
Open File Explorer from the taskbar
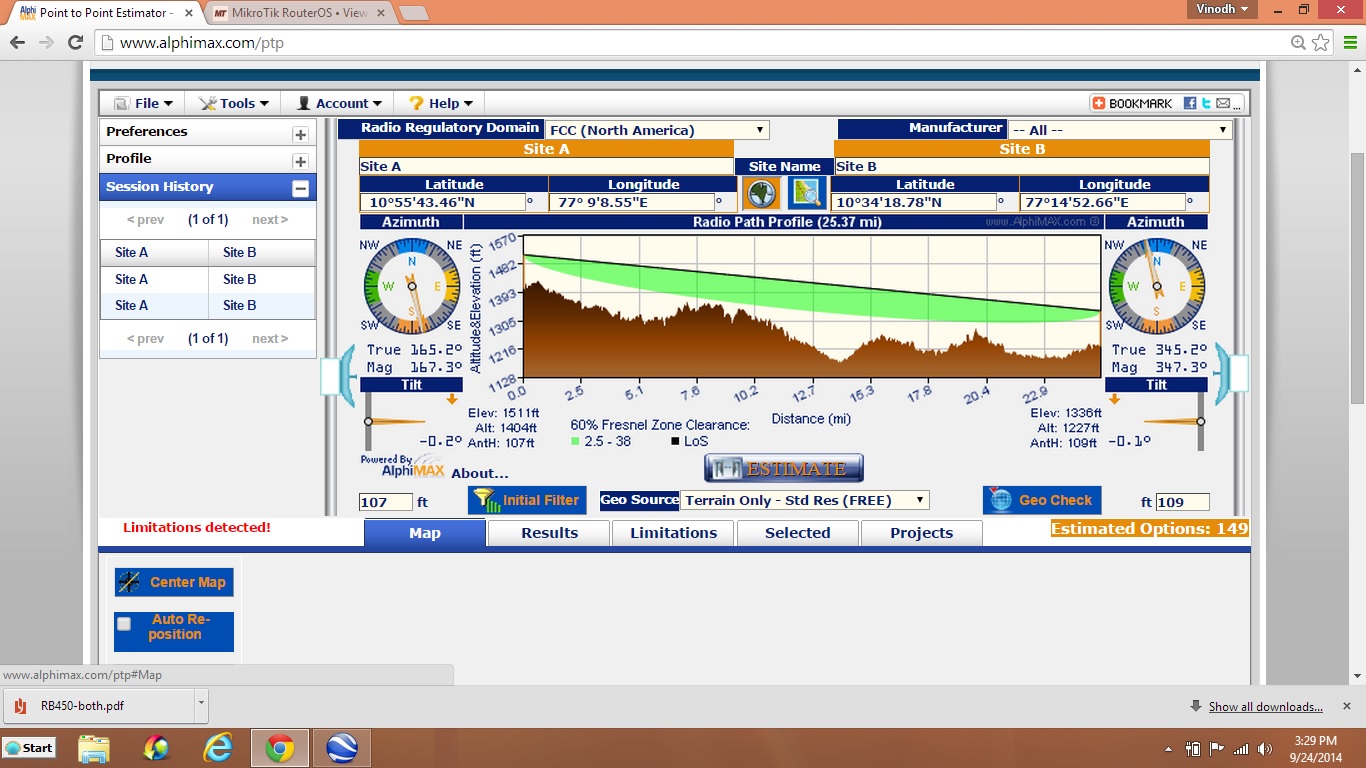click(94, 748)
